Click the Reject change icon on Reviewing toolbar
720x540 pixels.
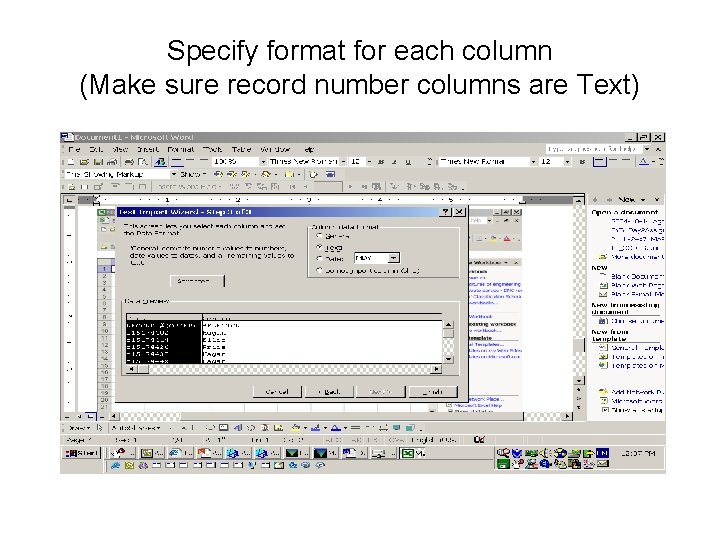(265, 174)
